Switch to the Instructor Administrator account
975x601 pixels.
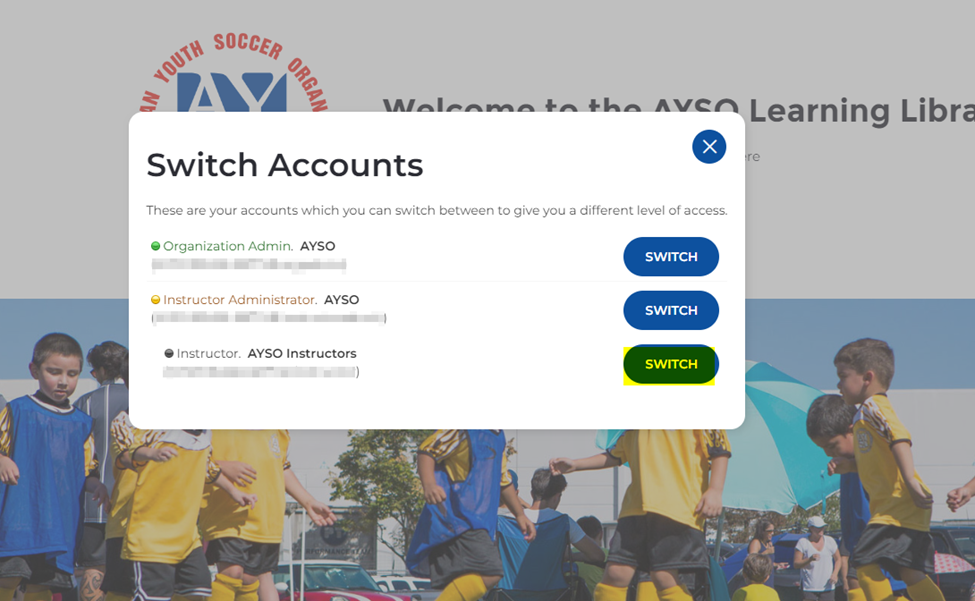[x=671, y=310]
